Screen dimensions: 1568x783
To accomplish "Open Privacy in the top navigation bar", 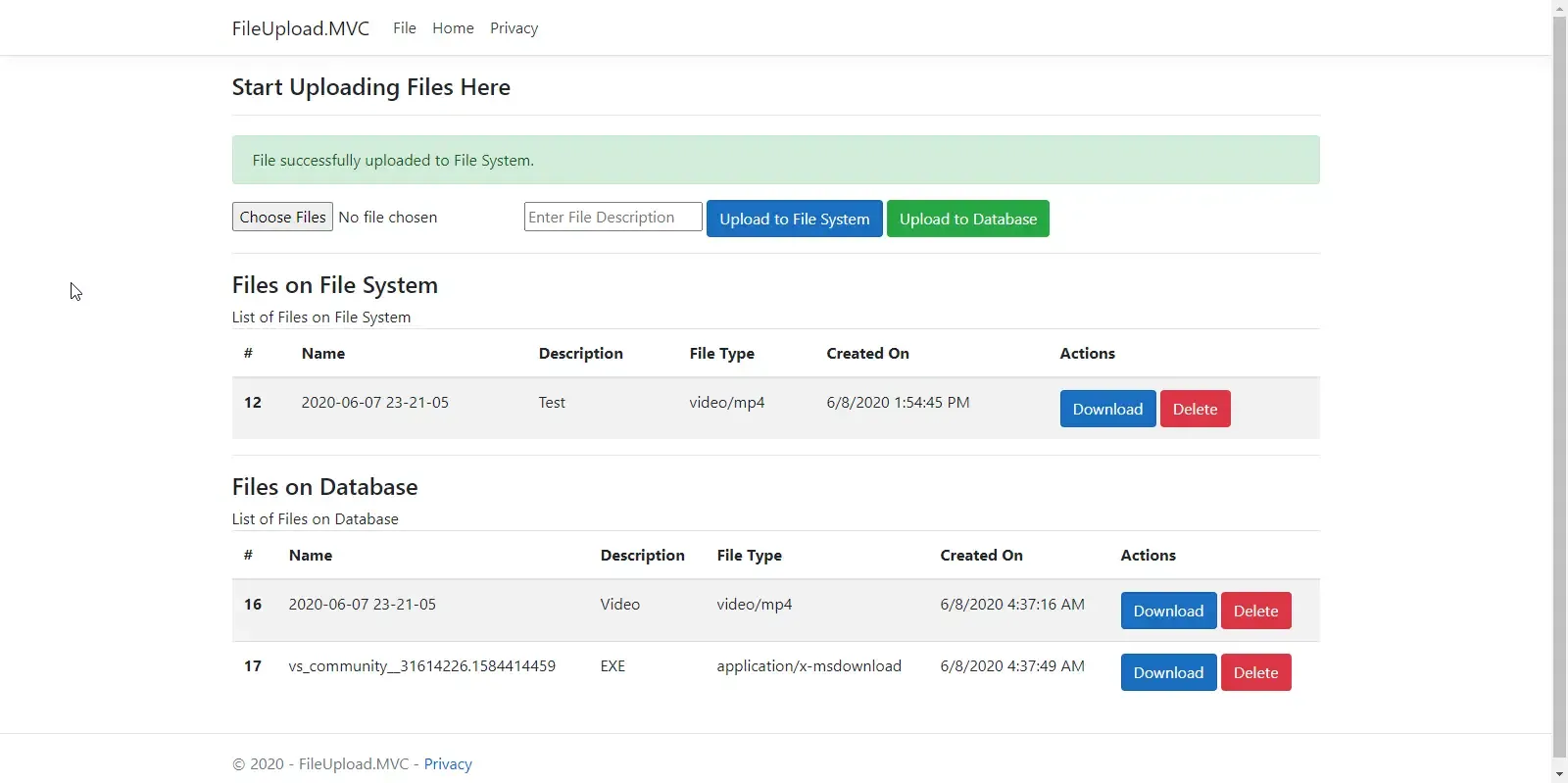I will (514, 28).
